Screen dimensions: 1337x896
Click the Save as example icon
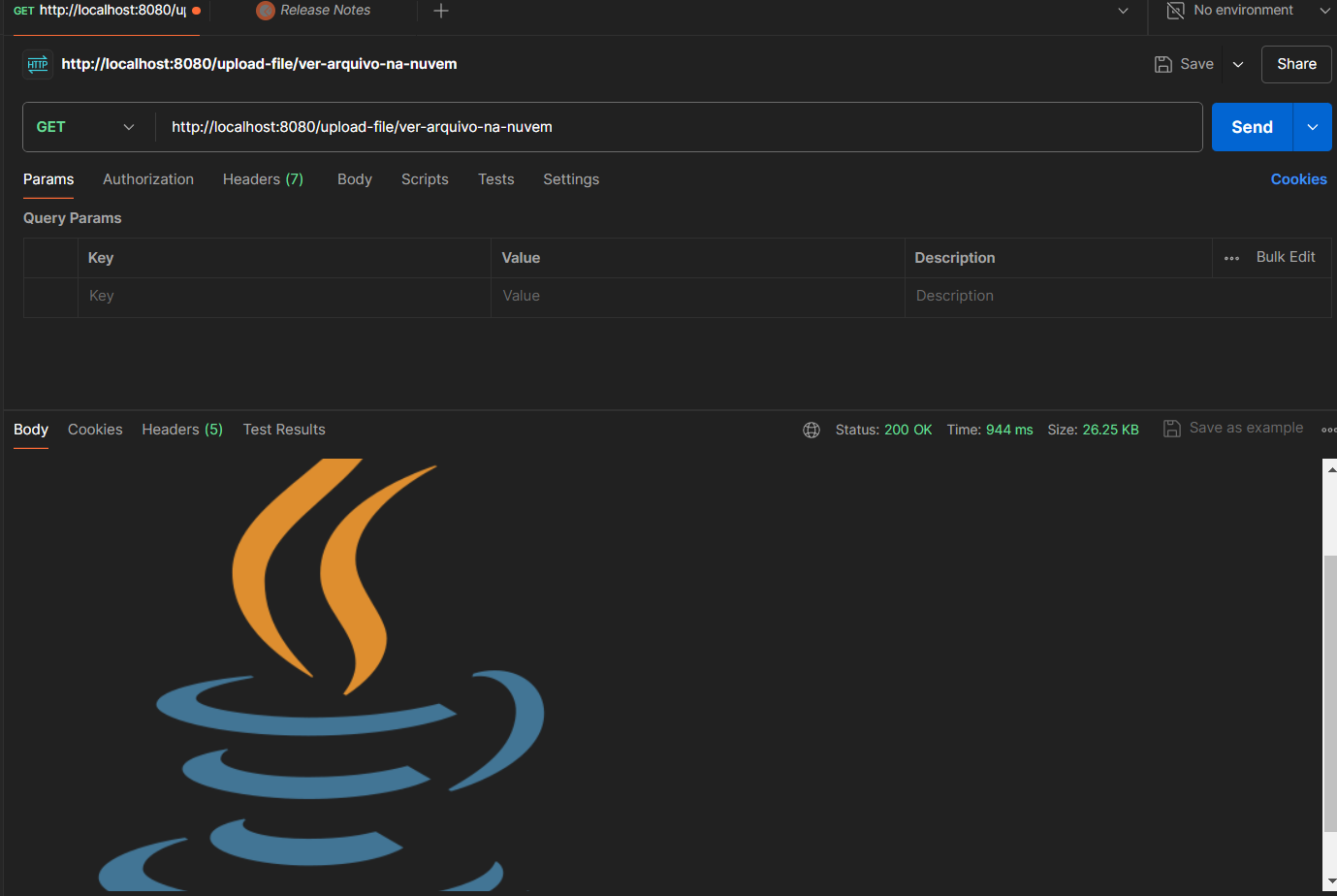coord(1172,429)
